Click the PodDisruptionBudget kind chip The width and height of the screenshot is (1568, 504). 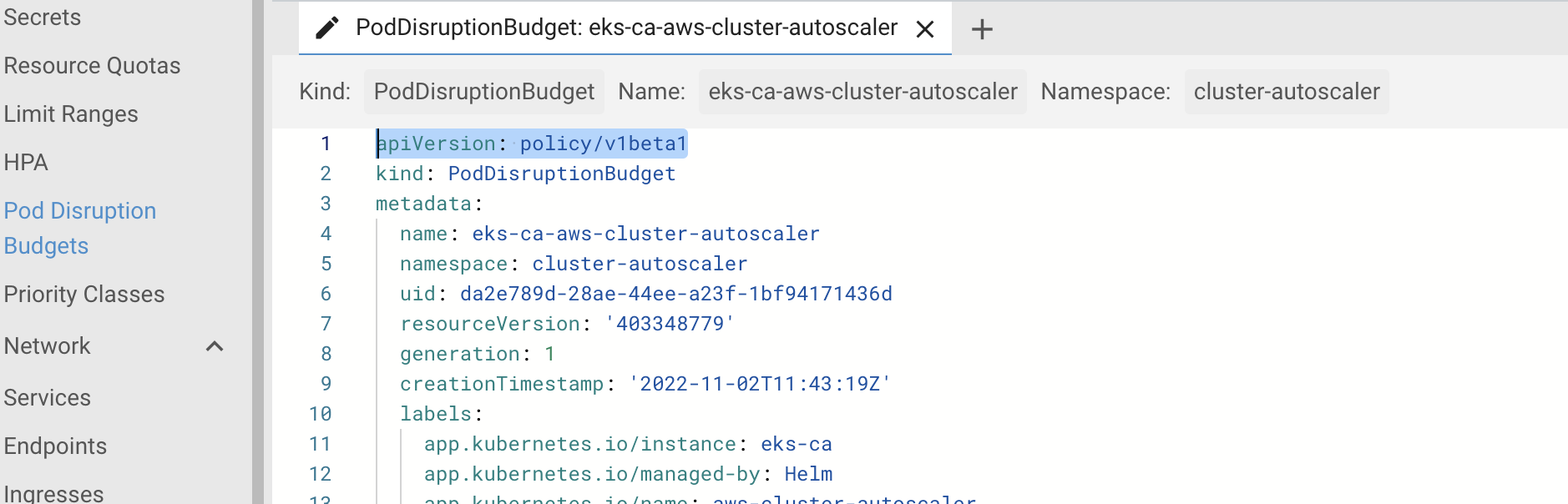[483, 92]
